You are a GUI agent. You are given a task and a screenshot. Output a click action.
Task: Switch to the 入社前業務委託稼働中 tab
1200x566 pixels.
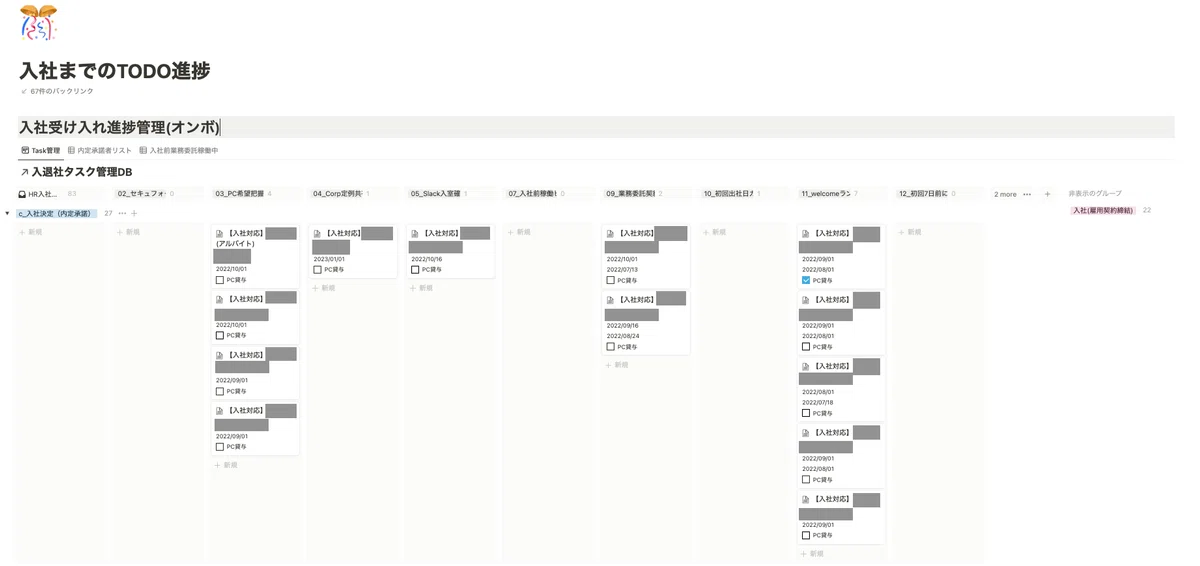(x=178, y=151)
